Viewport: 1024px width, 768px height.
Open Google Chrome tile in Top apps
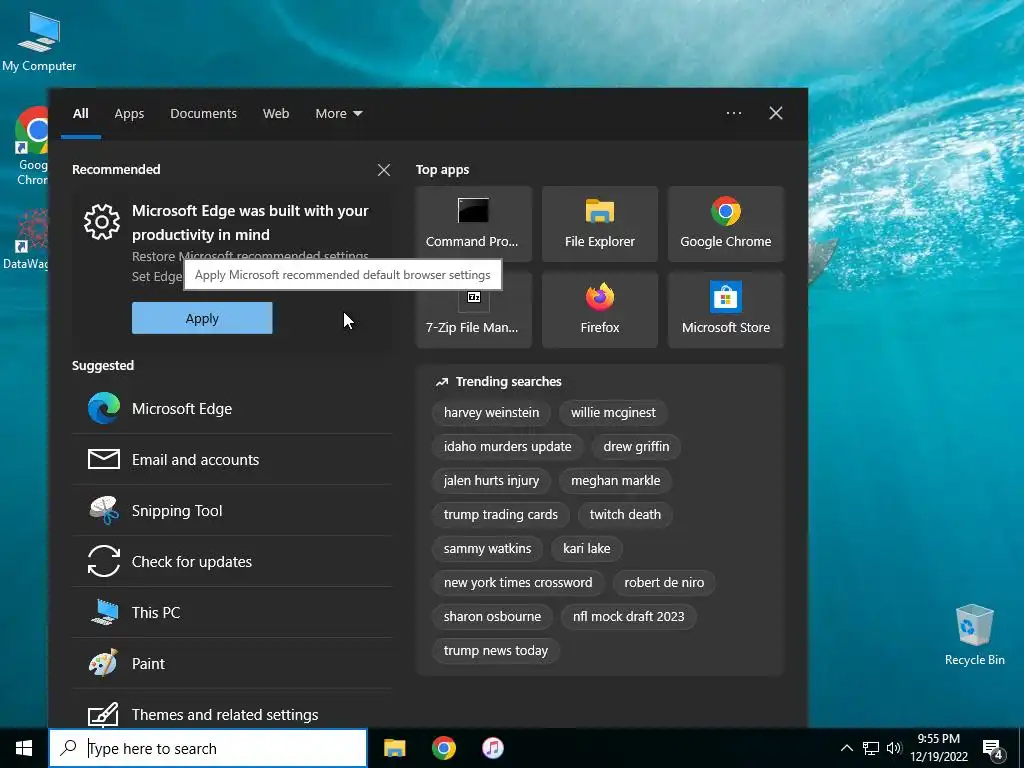tap(726, 224)
